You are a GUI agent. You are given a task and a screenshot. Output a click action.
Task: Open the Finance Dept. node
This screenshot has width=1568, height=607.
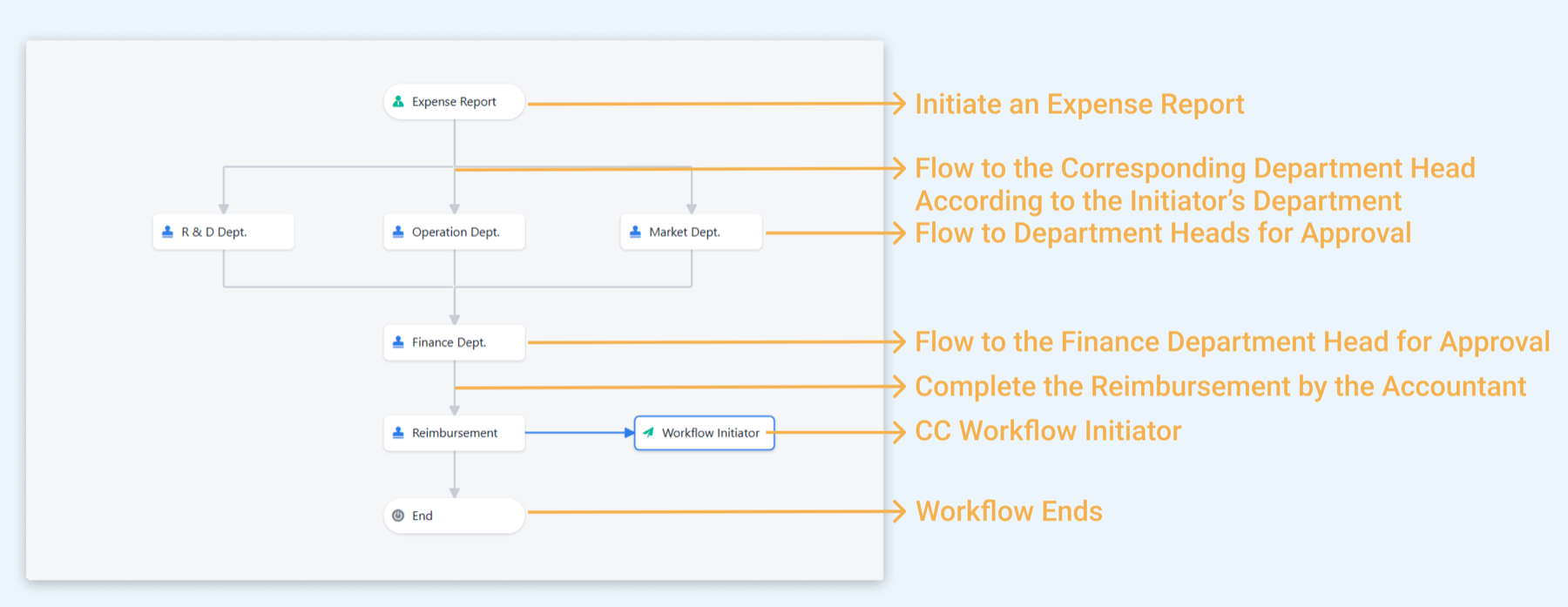454,342
